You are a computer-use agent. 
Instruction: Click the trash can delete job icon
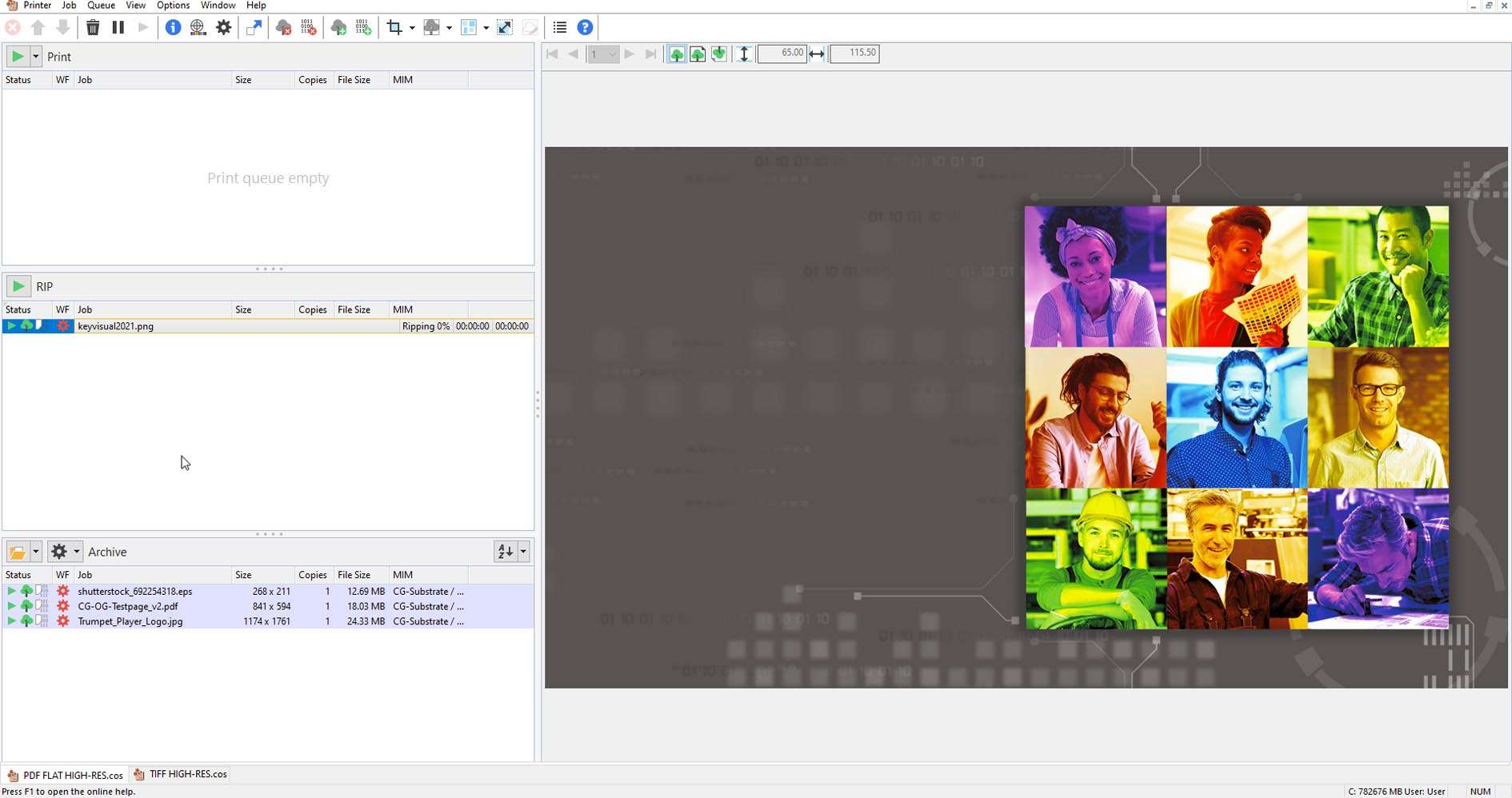93,28
